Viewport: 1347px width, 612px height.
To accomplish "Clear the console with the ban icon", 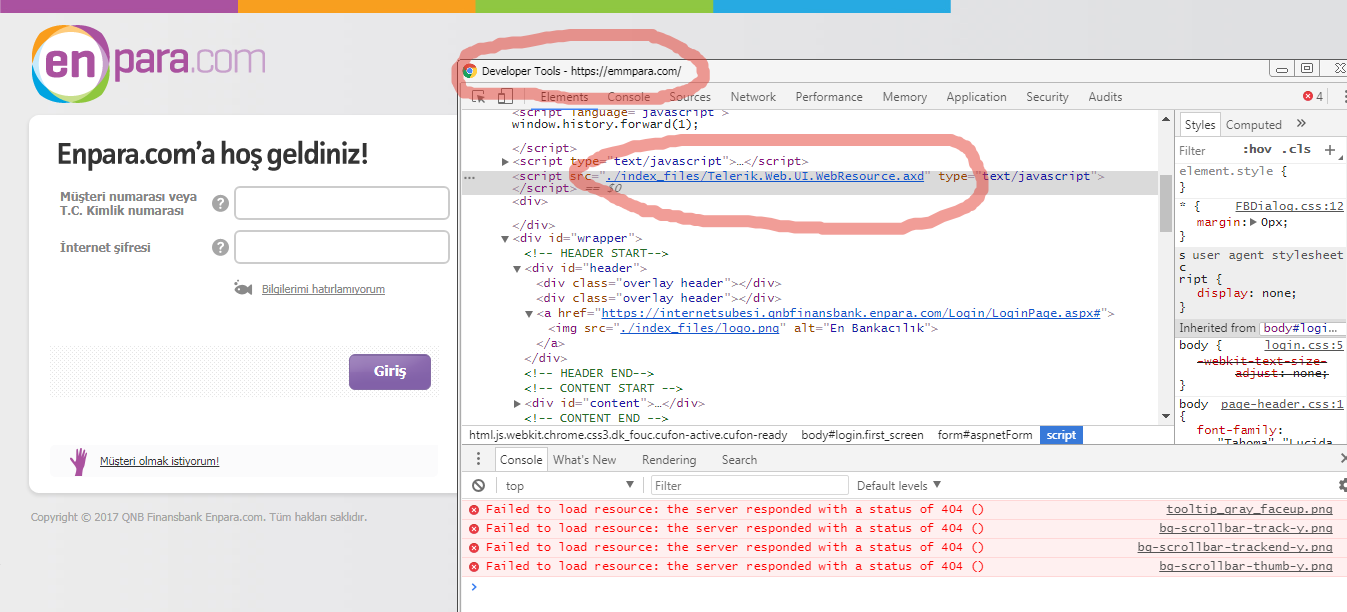I will click(x=479, y=485).
